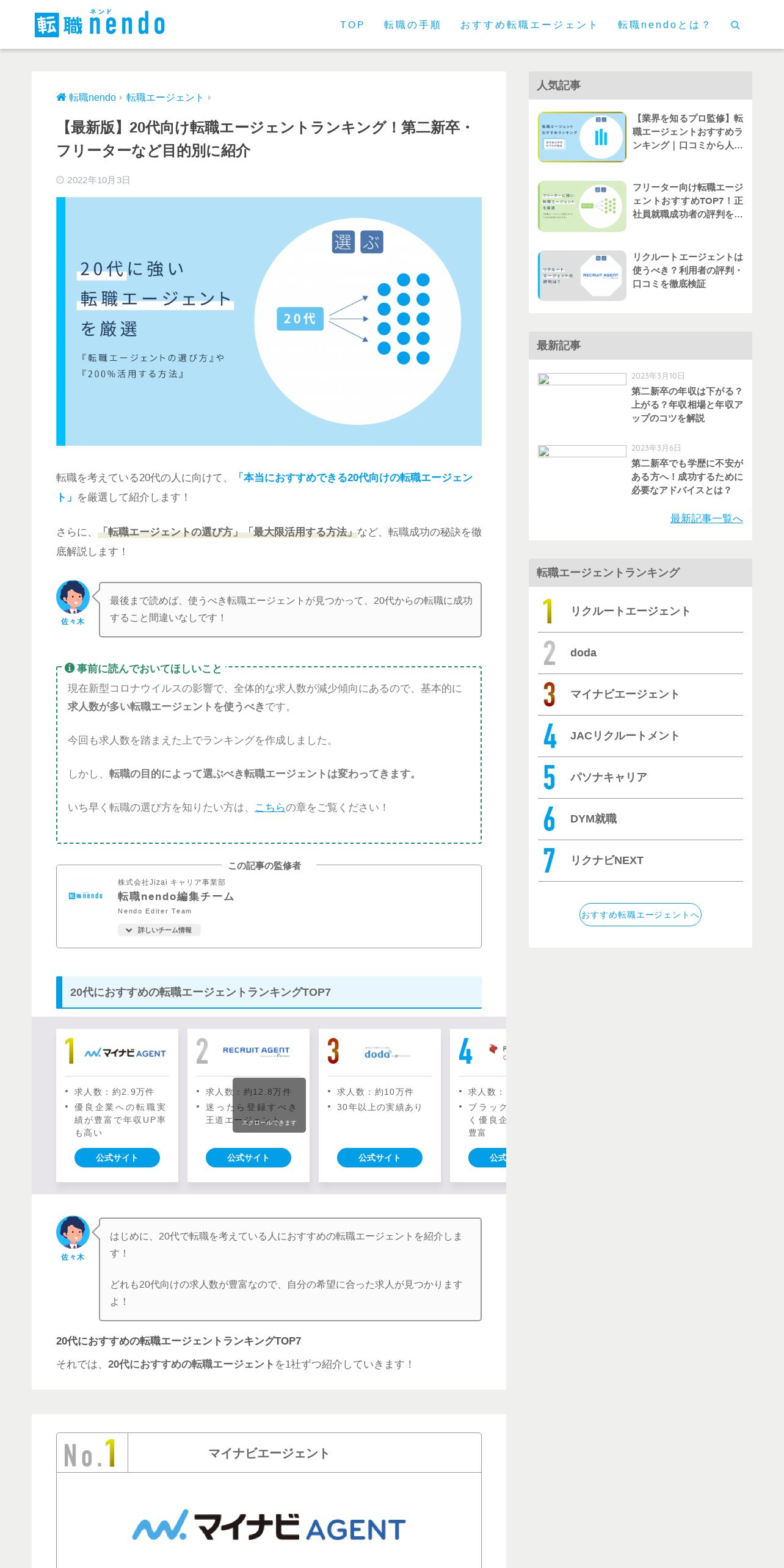Open the リクルートエージェント review article thumbnail
The image size is (784, 1568).
coord(582,275)
